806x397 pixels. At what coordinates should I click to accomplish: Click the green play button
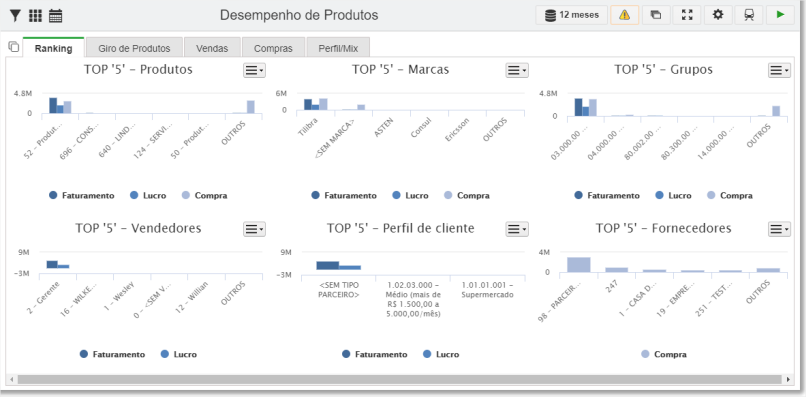pos(780,15)
